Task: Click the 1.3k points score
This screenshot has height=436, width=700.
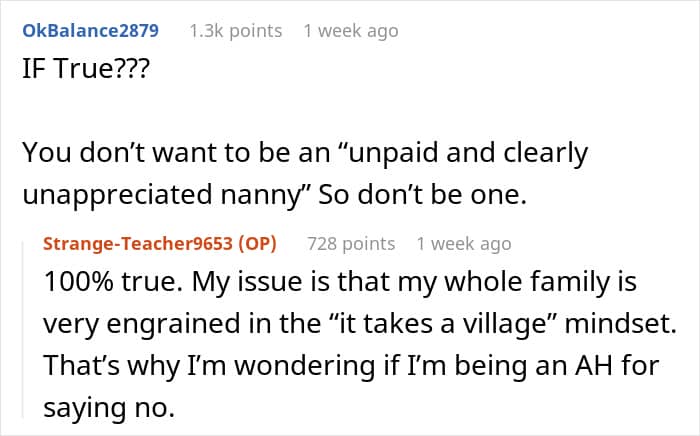Action: tap(235, 30)
